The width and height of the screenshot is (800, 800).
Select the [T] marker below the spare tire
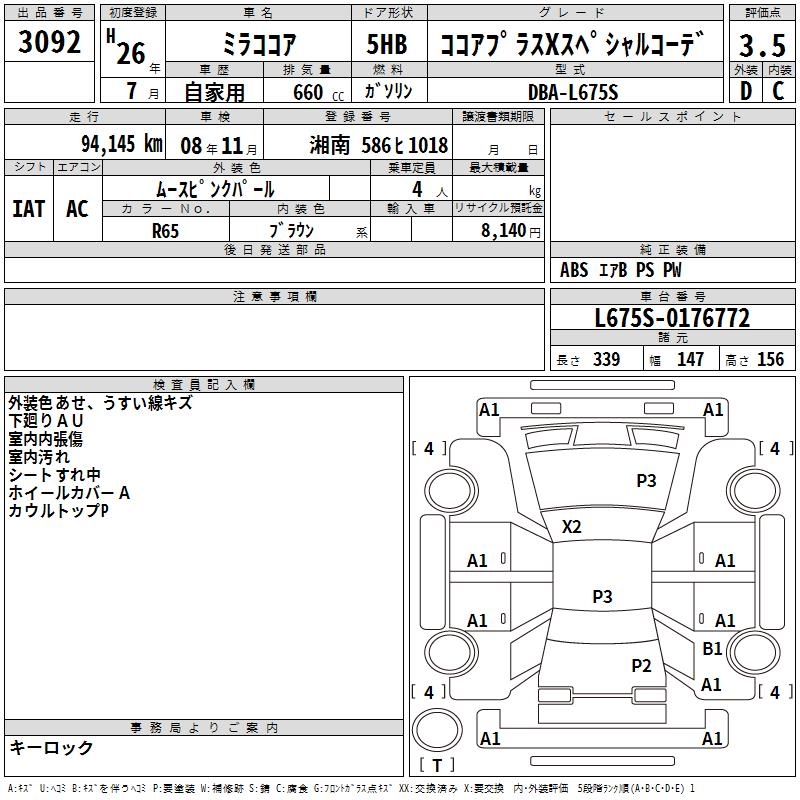436,765
